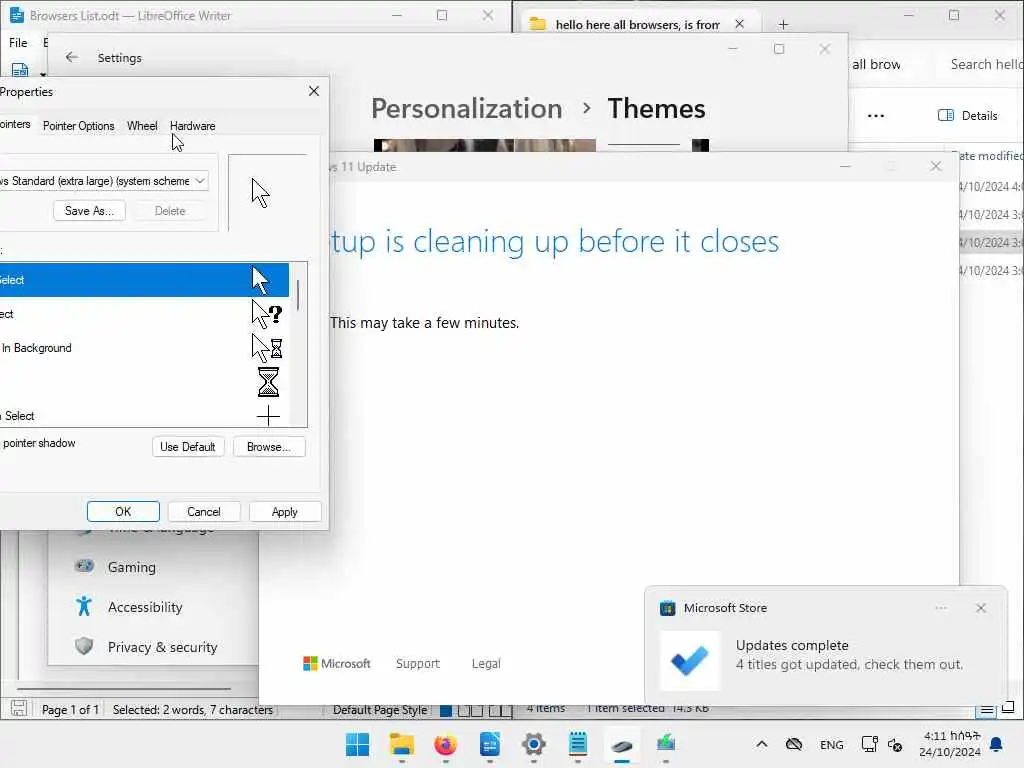Open File Explorer See more options
Screen dimensions: 1024x768
[x=876, y=116]
